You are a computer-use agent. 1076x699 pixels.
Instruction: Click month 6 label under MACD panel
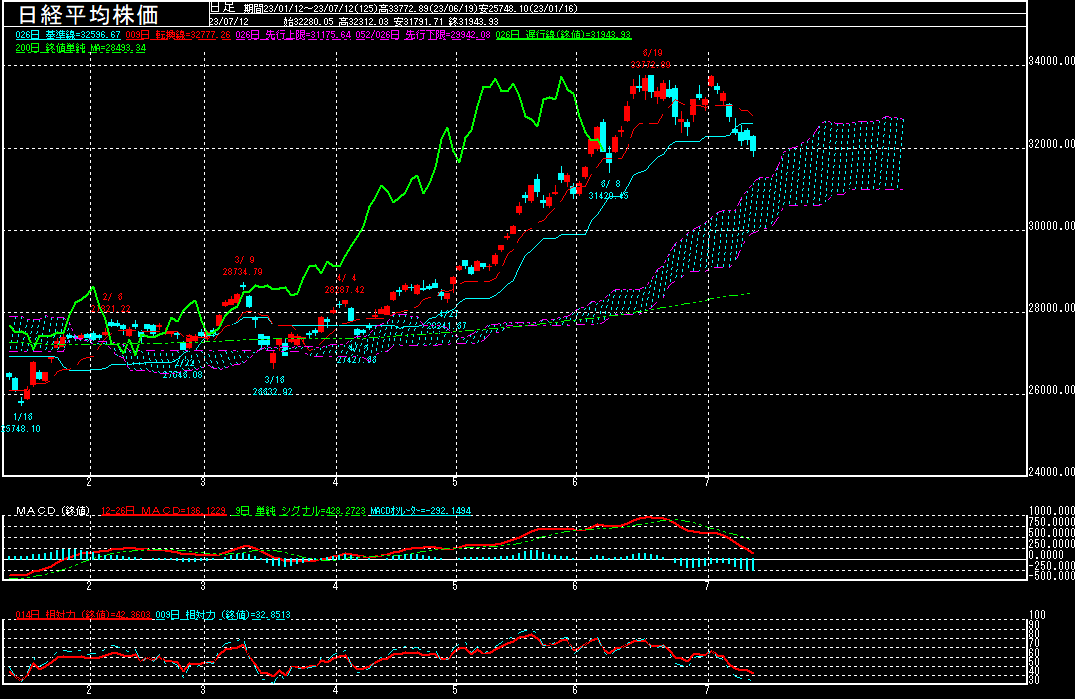pos(575,586)
